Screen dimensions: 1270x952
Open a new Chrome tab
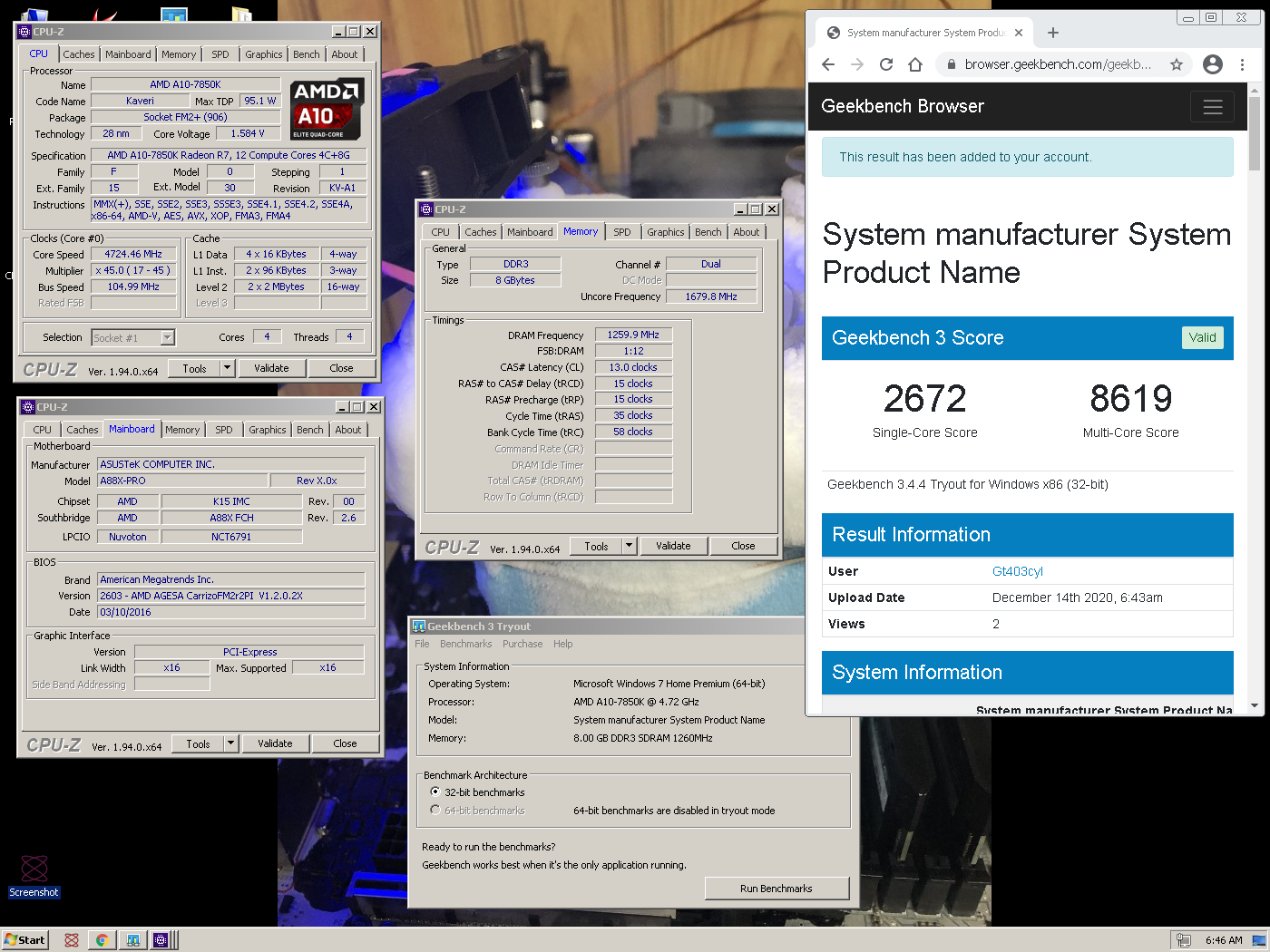[x=1052, y=33]
